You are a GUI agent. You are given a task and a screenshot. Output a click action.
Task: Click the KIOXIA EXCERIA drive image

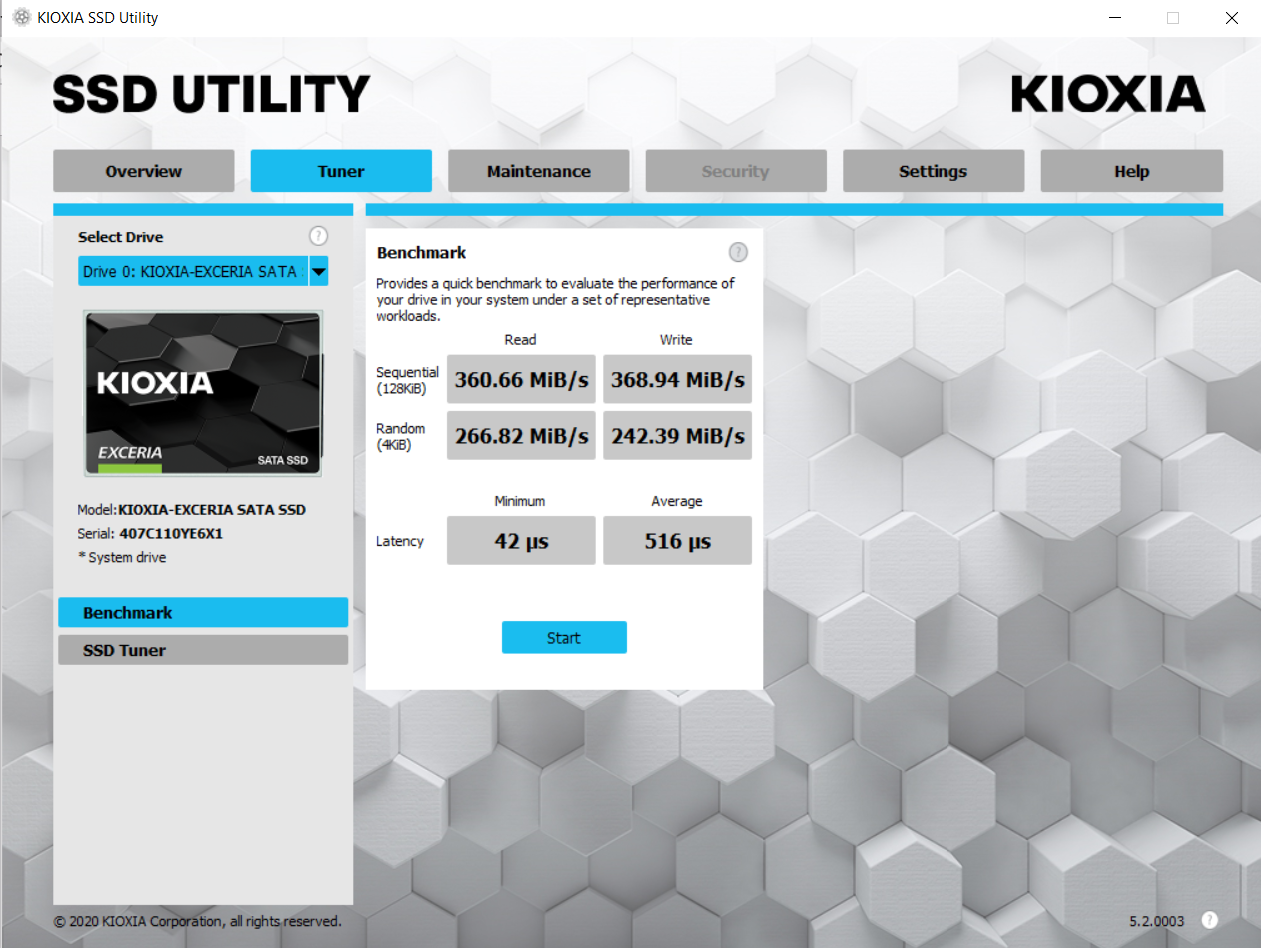pyautogui.click(x=203, y=393)
